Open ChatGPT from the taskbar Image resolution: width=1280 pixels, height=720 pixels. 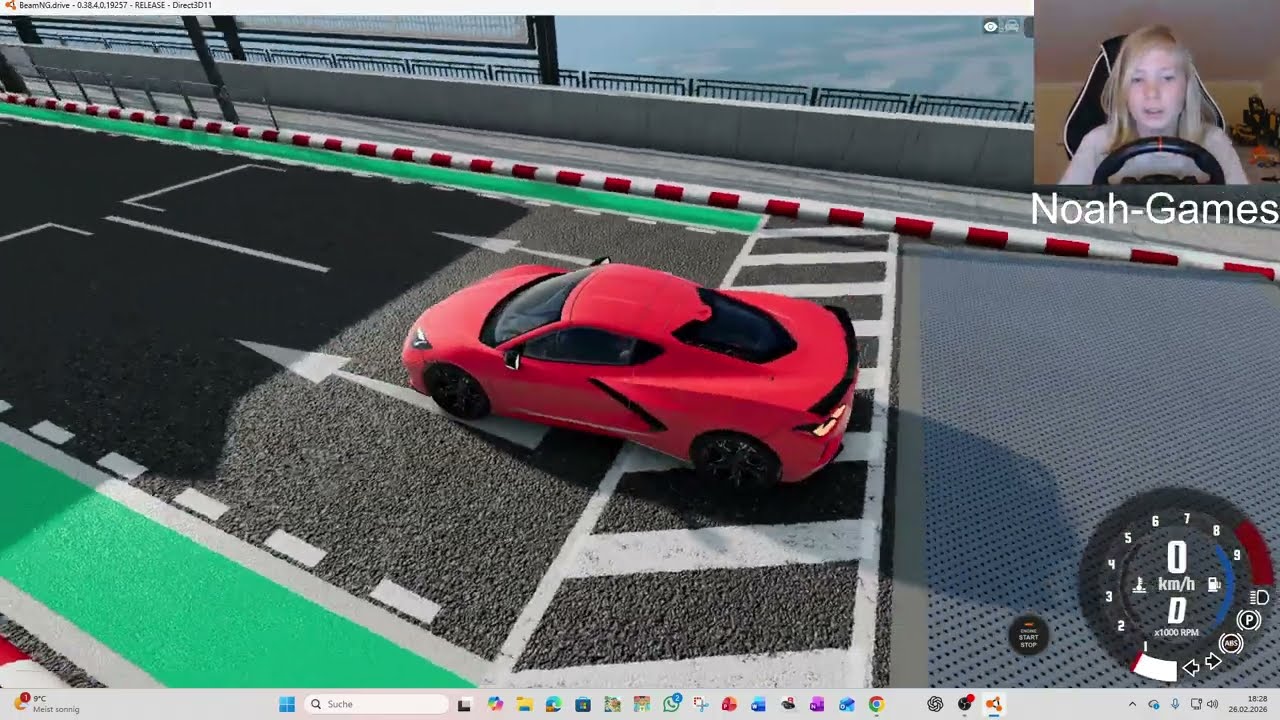click(x=935, y=704)
